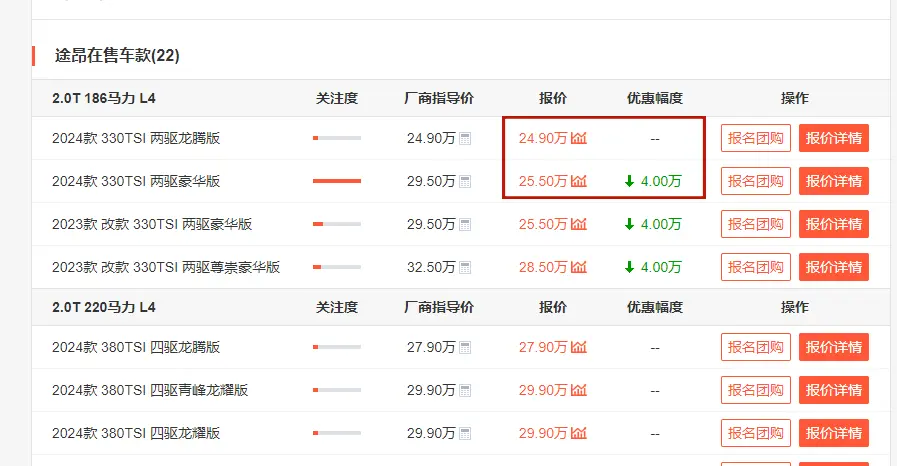
Task: Click the 途昂在售车款(22) section heading
Action: [x=117, y=55]
